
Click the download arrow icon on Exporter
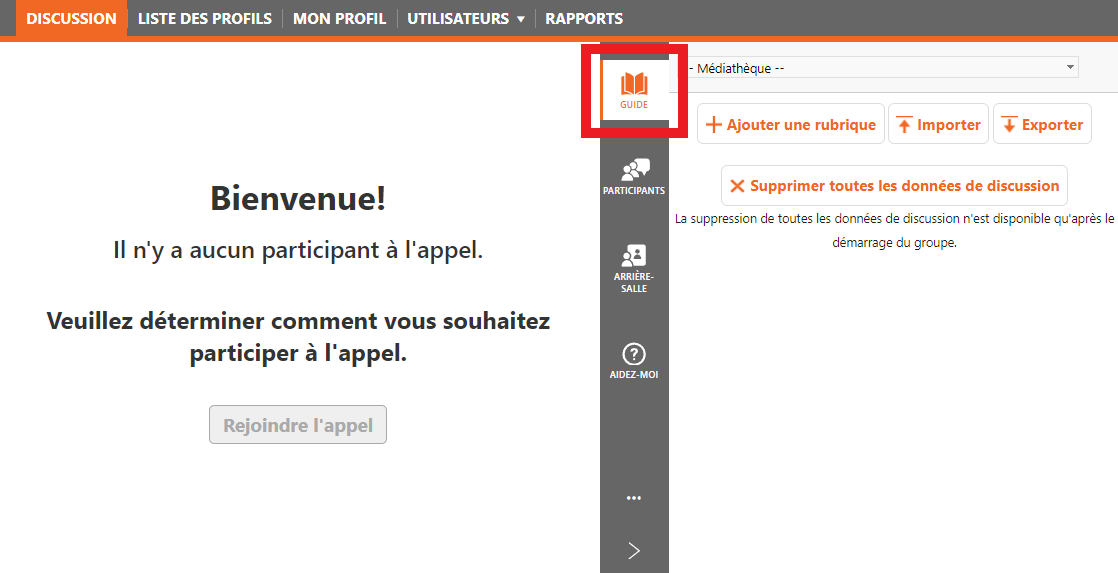point(1009,125)
